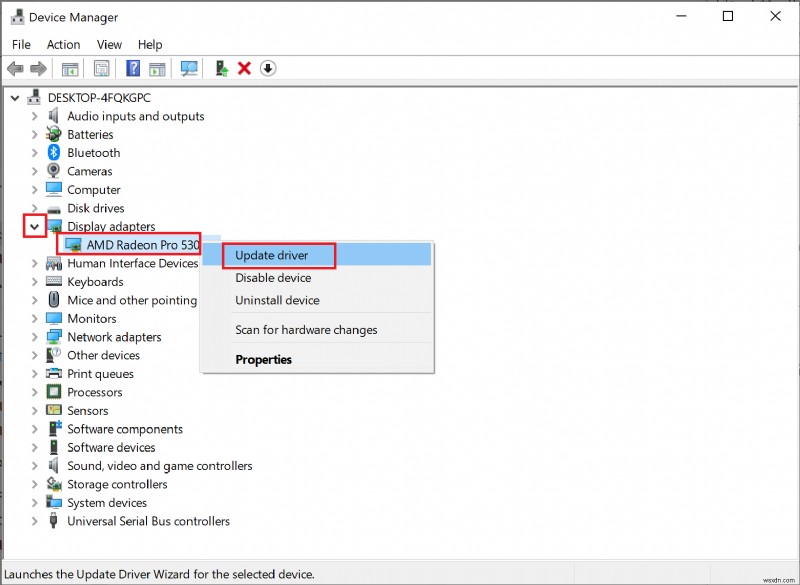Click the Cameras webcam icon
The width and height of the screenshot is (800, 585).
54,171
